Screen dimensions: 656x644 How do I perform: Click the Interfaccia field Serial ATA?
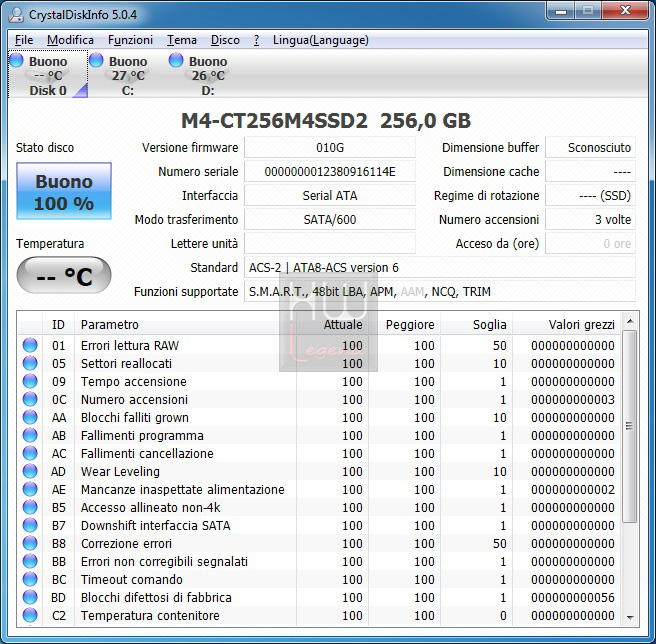point(330,195)
